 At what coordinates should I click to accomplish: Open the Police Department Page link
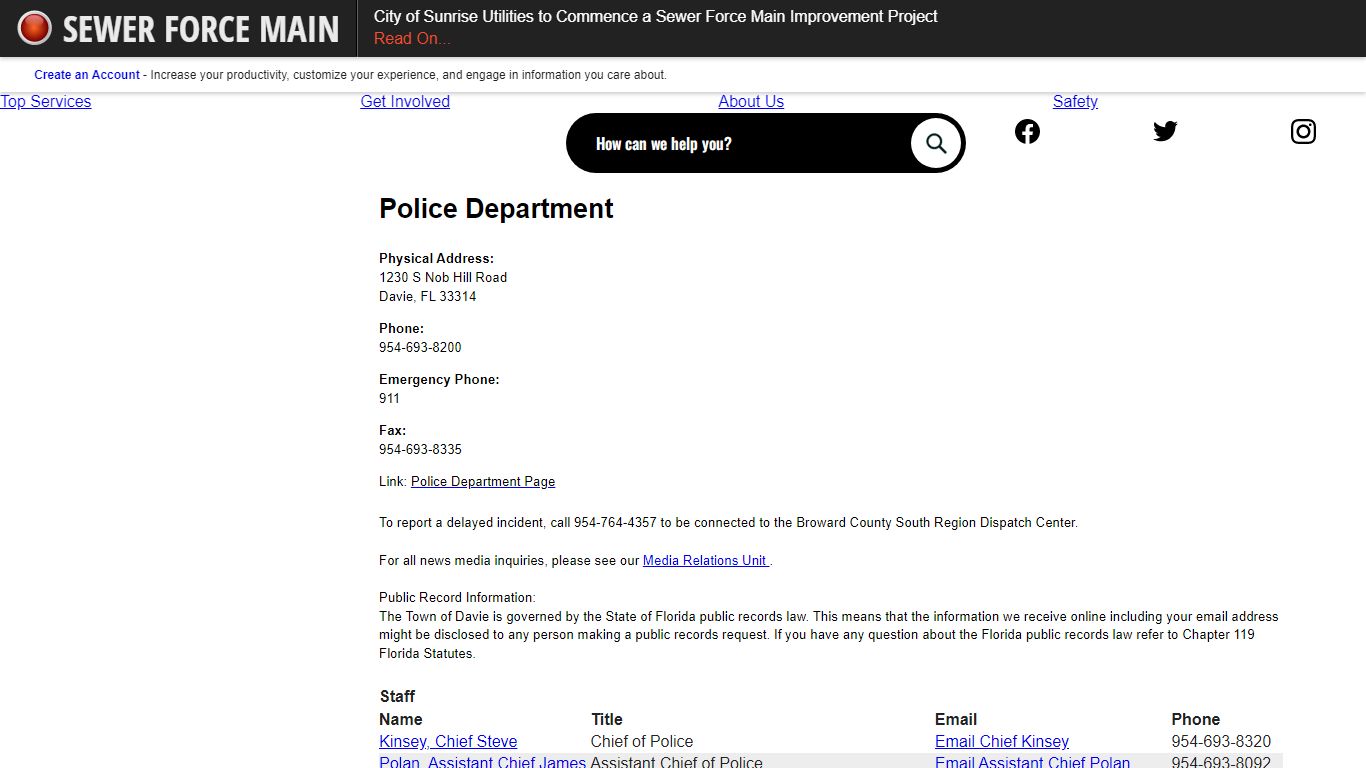tap(483, 481)
